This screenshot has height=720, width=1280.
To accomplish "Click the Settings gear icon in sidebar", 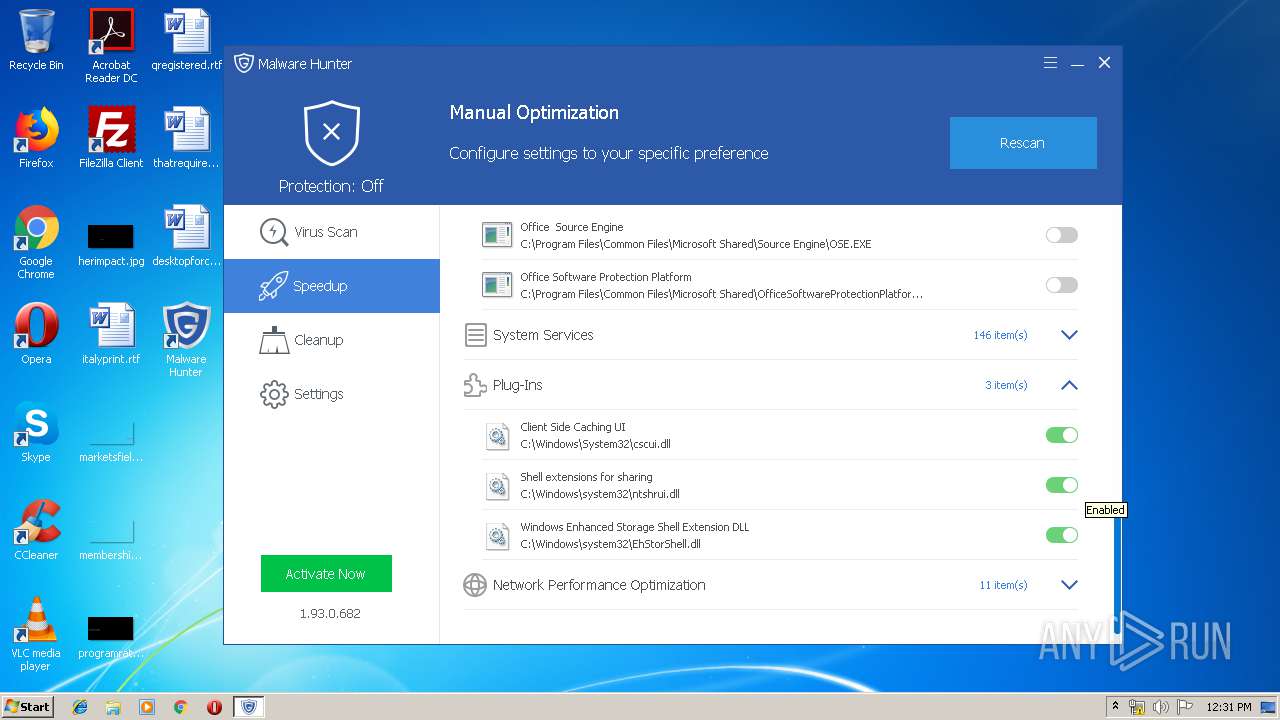I will click(273, 394).
